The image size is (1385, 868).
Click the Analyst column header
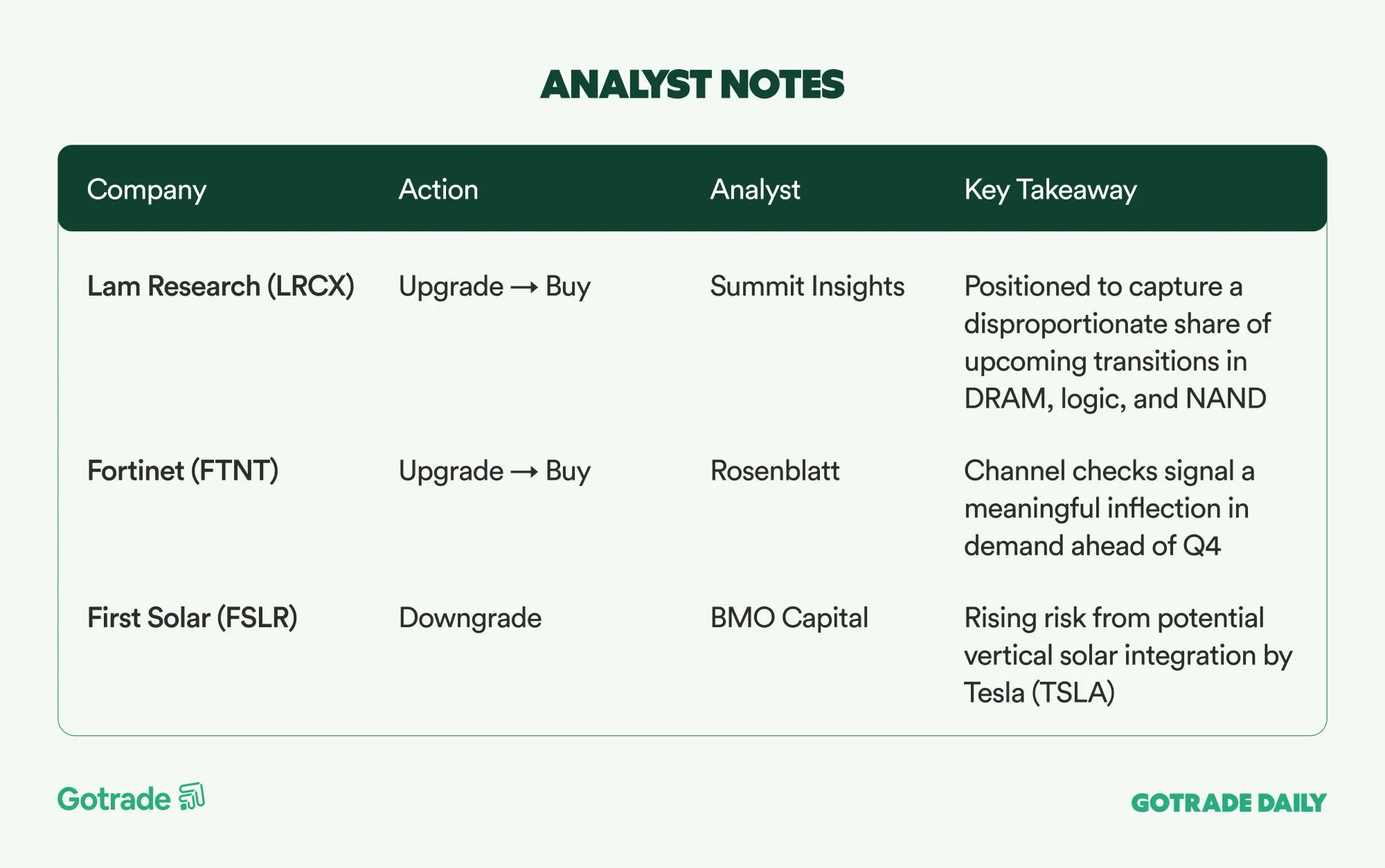(755, 190)
